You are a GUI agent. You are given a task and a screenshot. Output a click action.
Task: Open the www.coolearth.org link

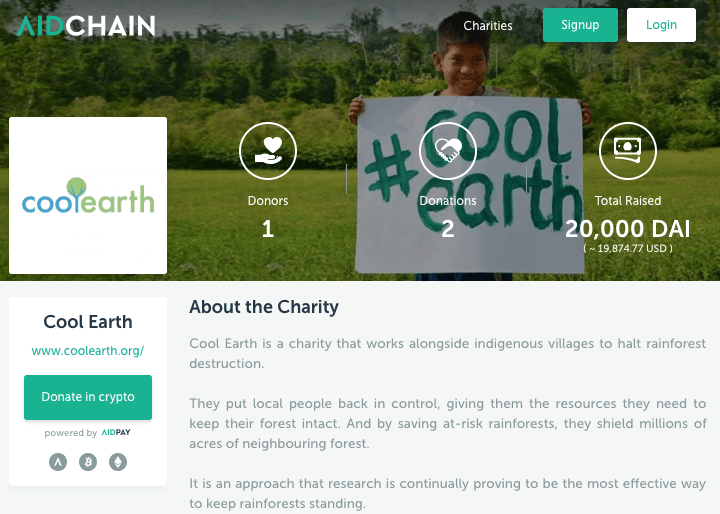coord(88,350)
